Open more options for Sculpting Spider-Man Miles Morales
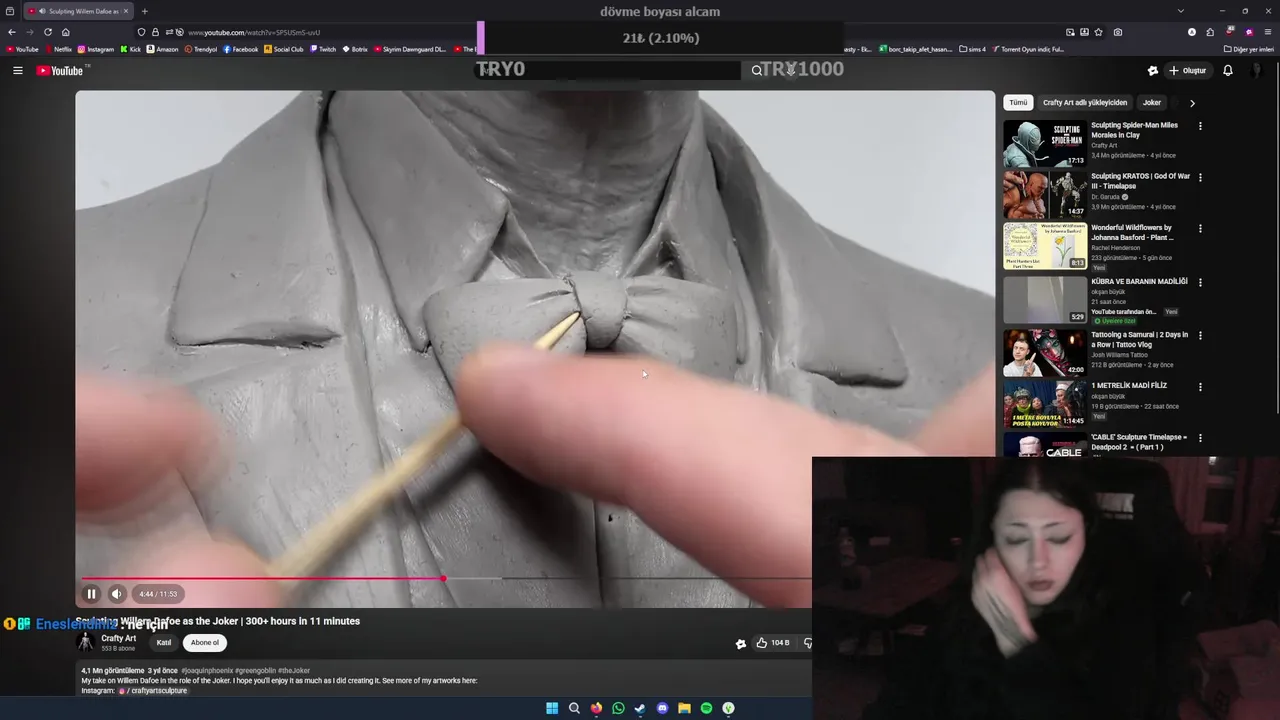 coord(1200,126)
